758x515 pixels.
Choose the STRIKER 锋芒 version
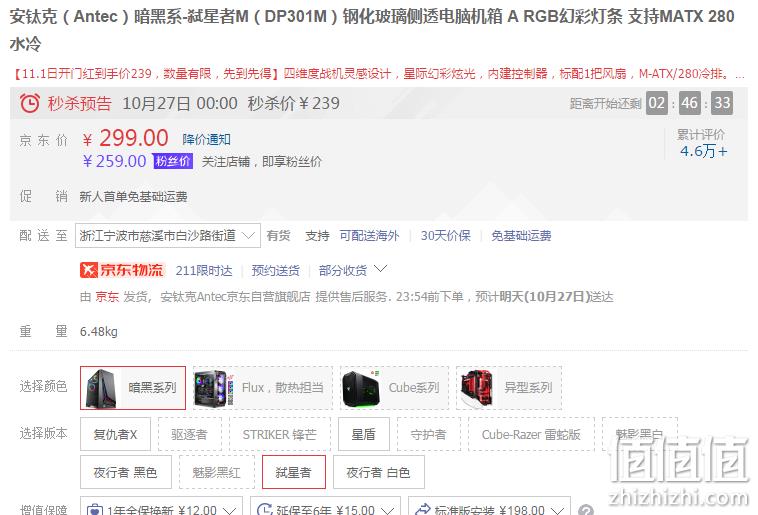(x=280, y=434)
